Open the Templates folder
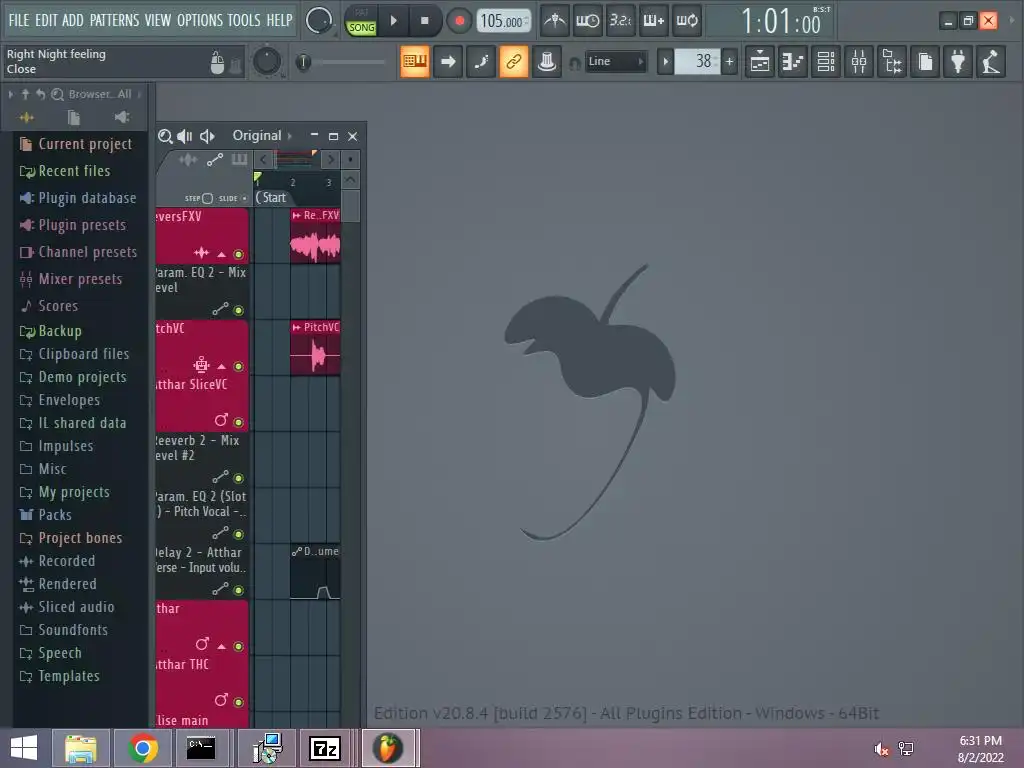This screenshot has width=1024, height=768. coord(59,676)
